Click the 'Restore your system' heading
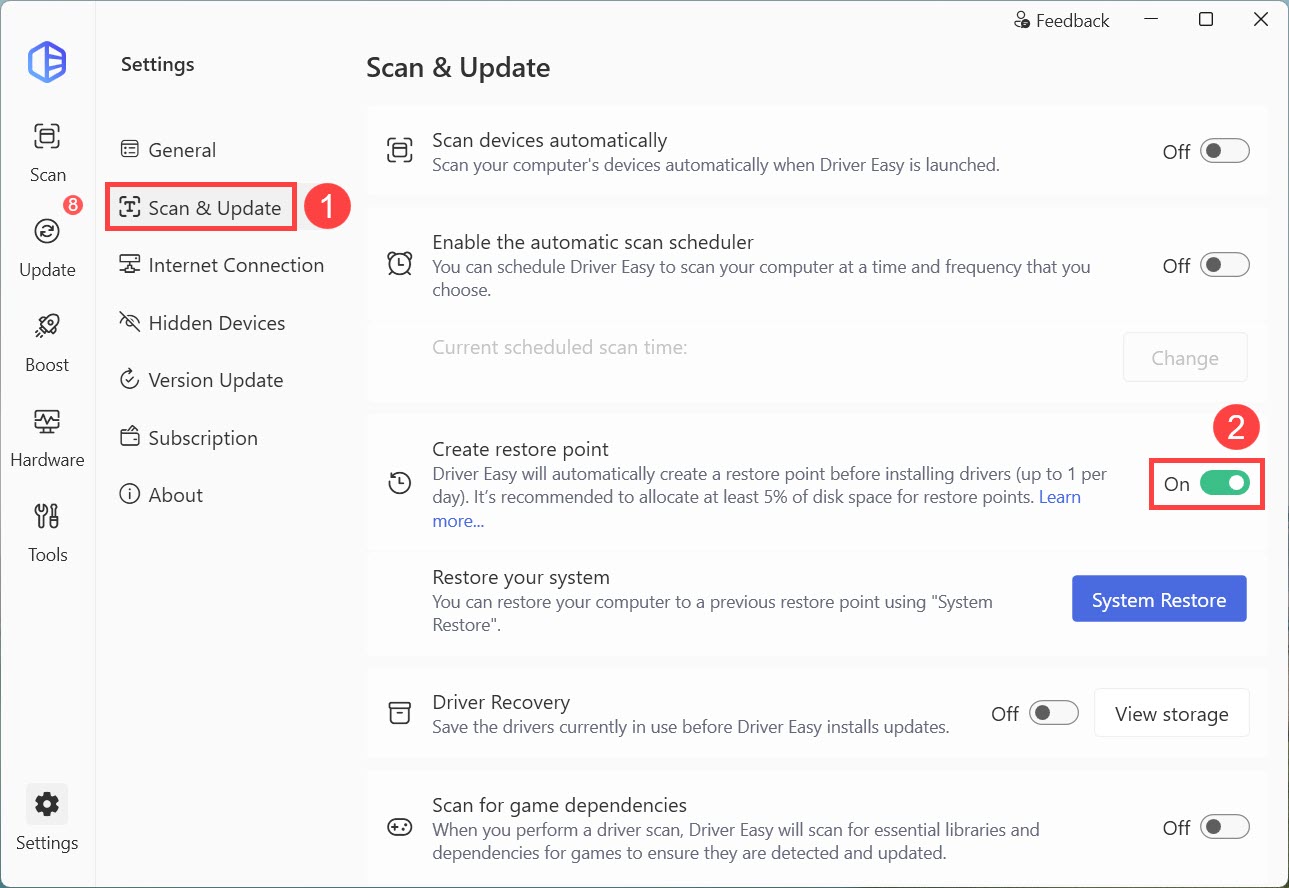This screenshot has height=888, width=1289. pyautogui.click(x=521, y=577)
